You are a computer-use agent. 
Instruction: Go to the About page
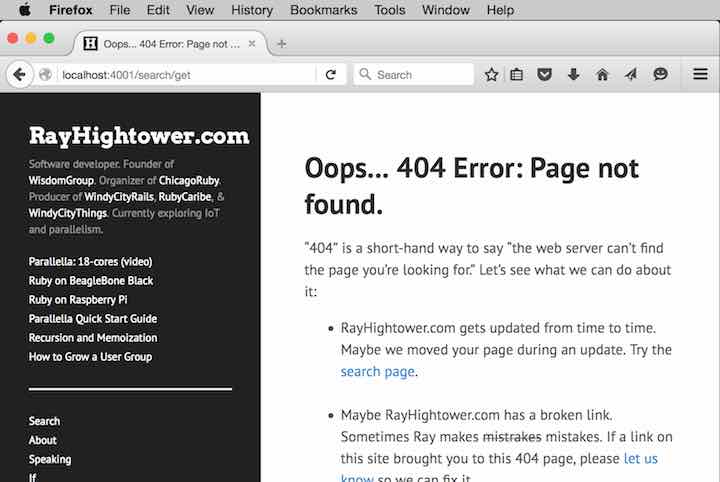(42, 440)
